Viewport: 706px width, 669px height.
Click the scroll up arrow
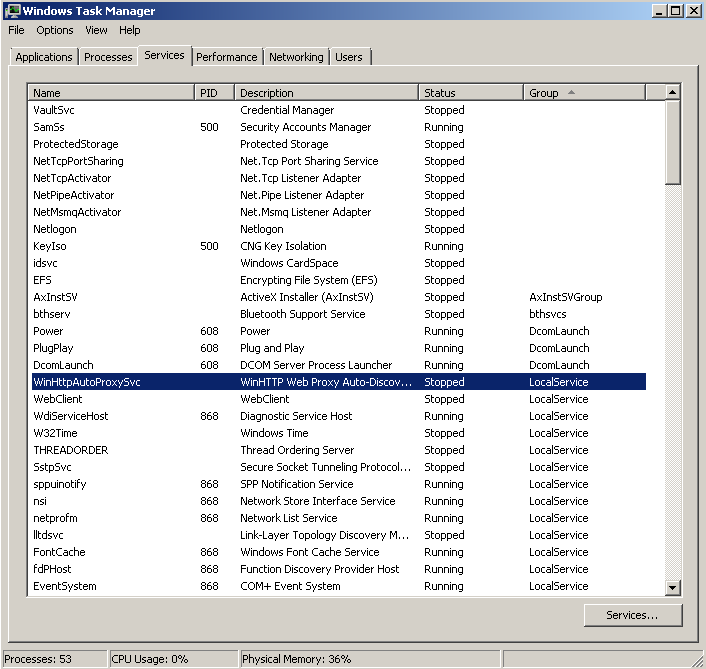(x=672, y=92)
